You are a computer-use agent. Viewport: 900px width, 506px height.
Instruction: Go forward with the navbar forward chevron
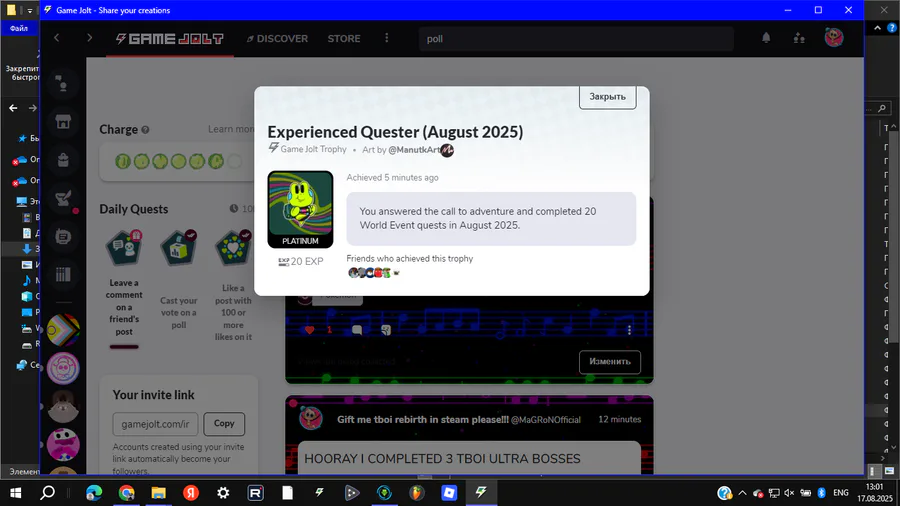(90, 38)
